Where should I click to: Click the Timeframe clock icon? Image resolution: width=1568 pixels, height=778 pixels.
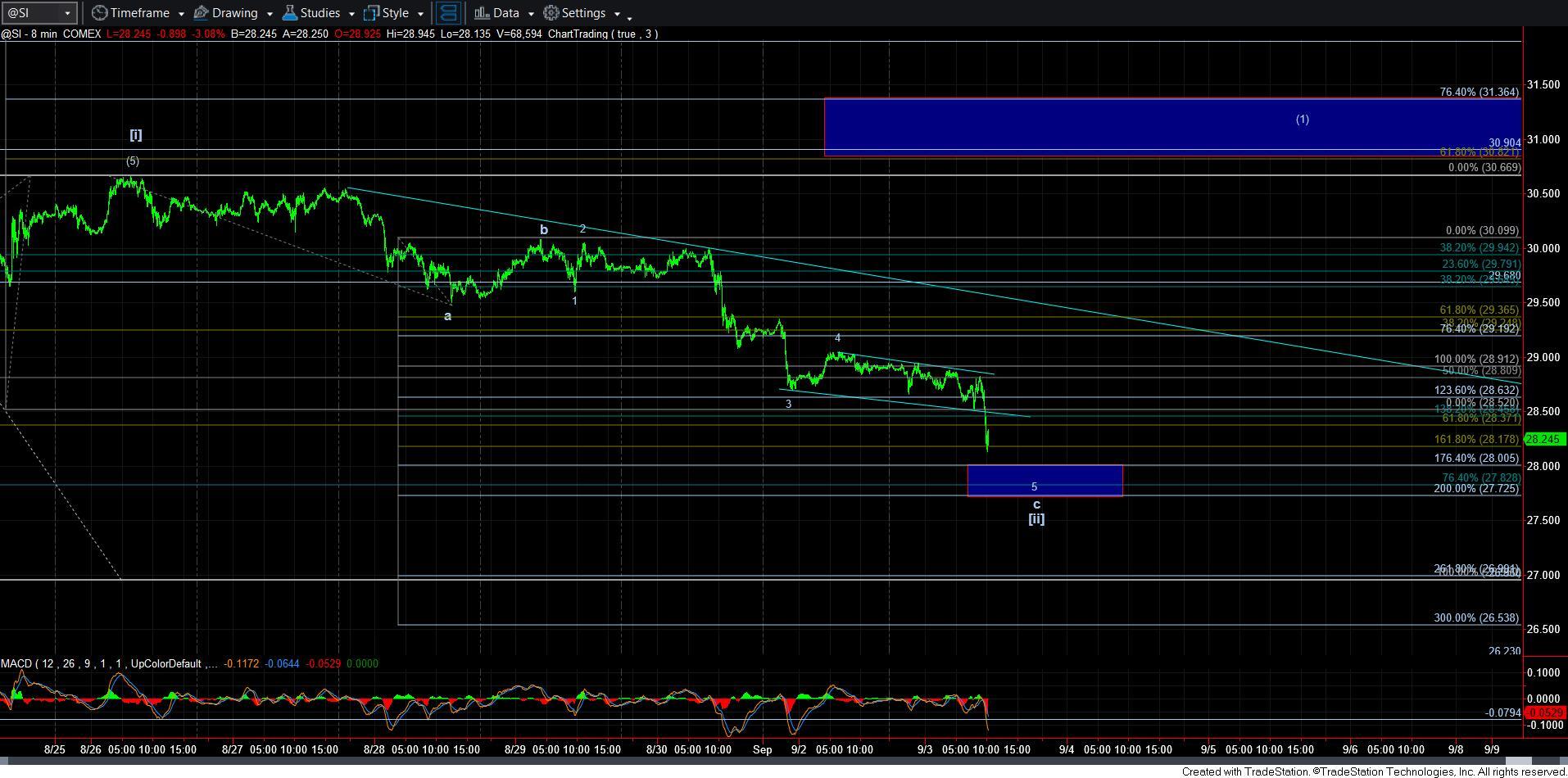point(99,13)
